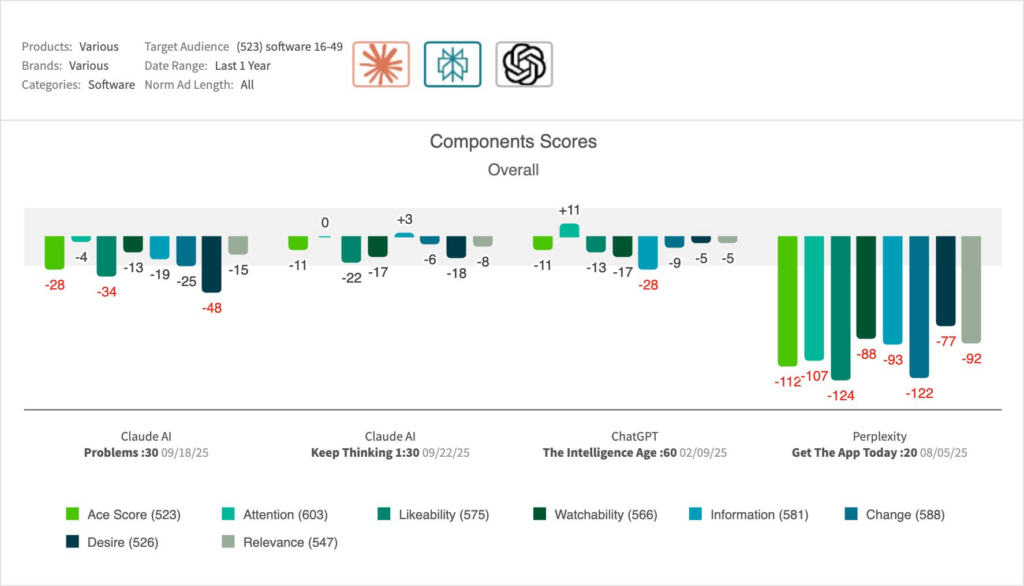Click the Software category value

111,85
